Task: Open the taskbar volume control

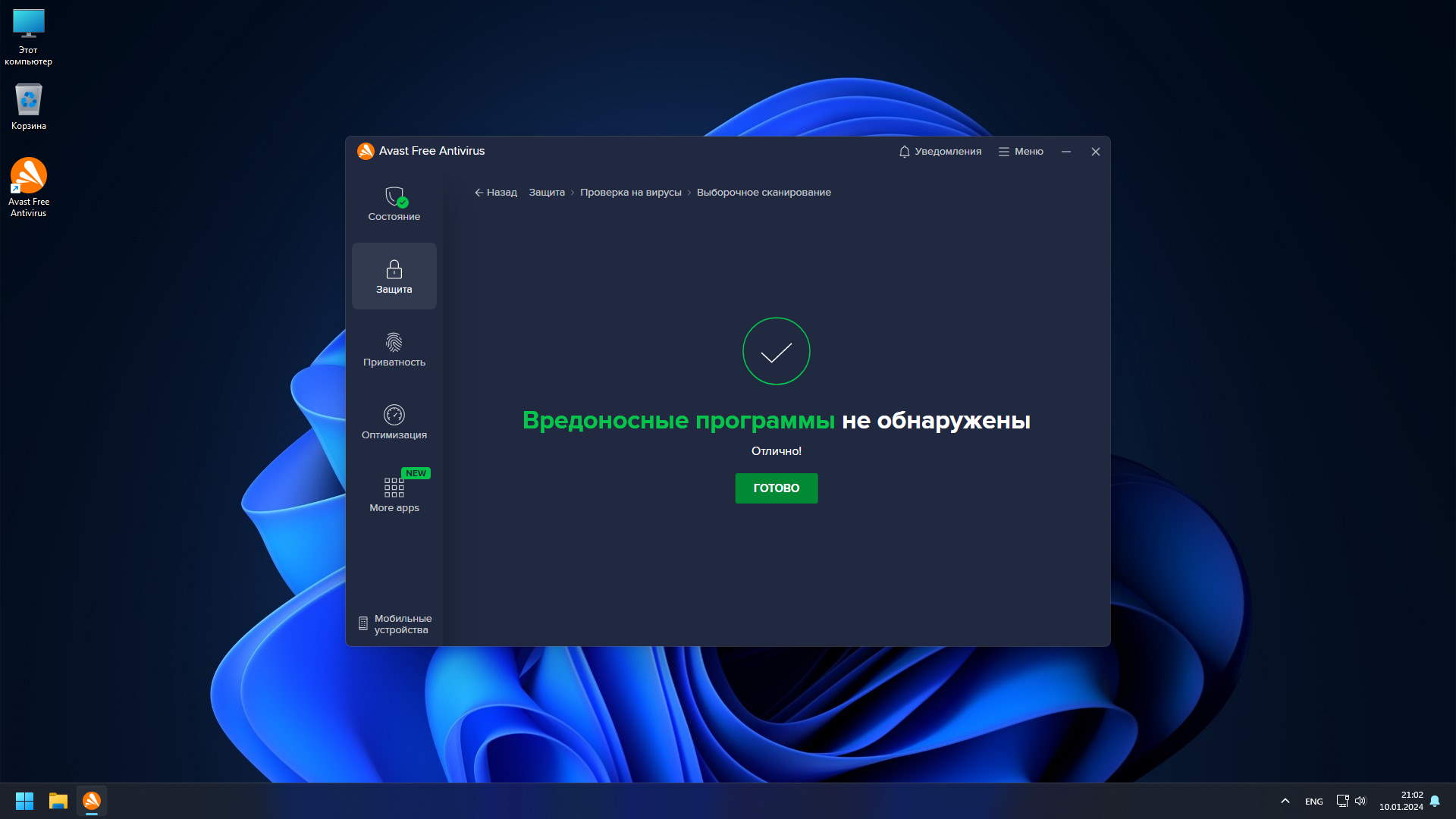Action: pyautogui.click(x=1360, y=801)
